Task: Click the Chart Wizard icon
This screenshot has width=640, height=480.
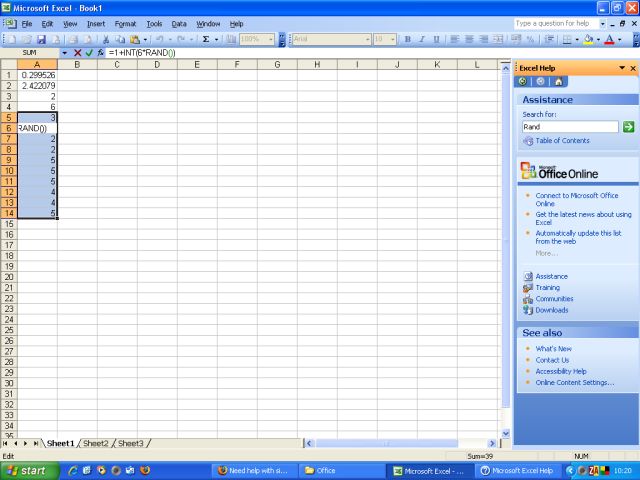Action: tap(231, 39)
